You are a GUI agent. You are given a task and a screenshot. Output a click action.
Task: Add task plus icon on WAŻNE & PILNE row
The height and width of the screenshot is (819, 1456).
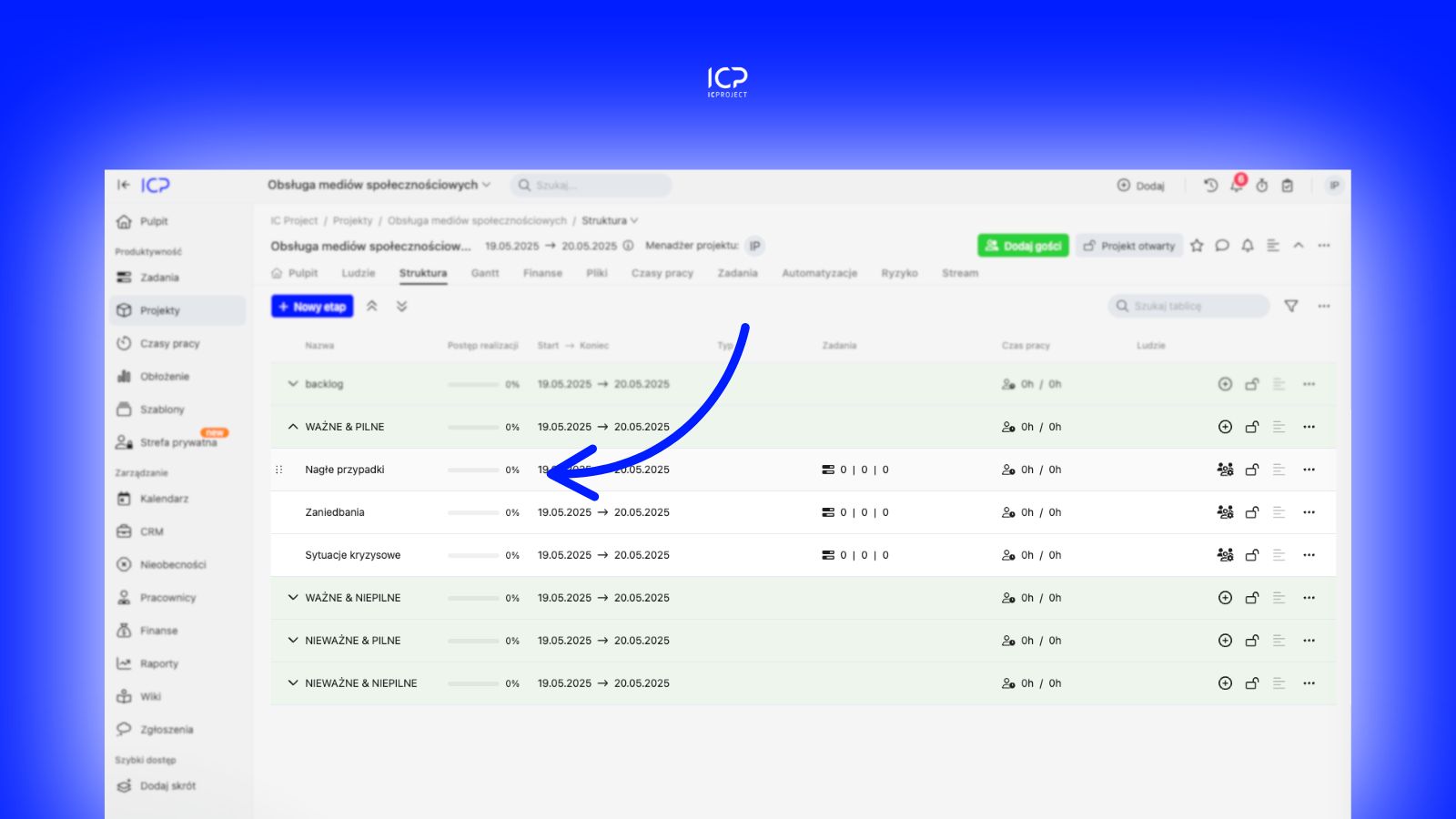1225,427
